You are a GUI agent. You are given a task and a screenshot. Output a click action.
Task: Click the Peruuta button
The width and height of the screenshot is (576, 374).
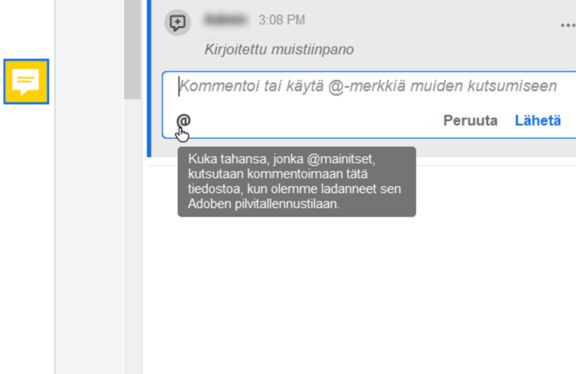(x=470, y=121)
